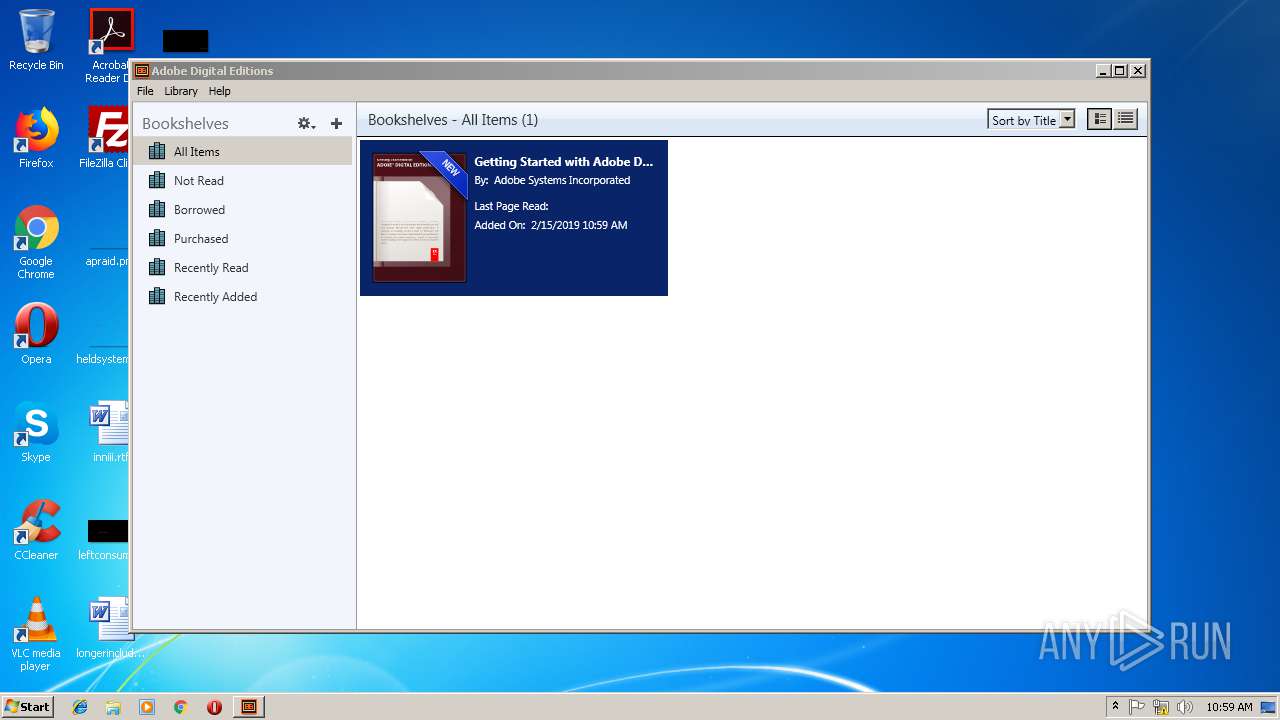This screenshot has height=720, width=1280.
Task: Open network status icon in tray
Action: tap(1161, 707)
